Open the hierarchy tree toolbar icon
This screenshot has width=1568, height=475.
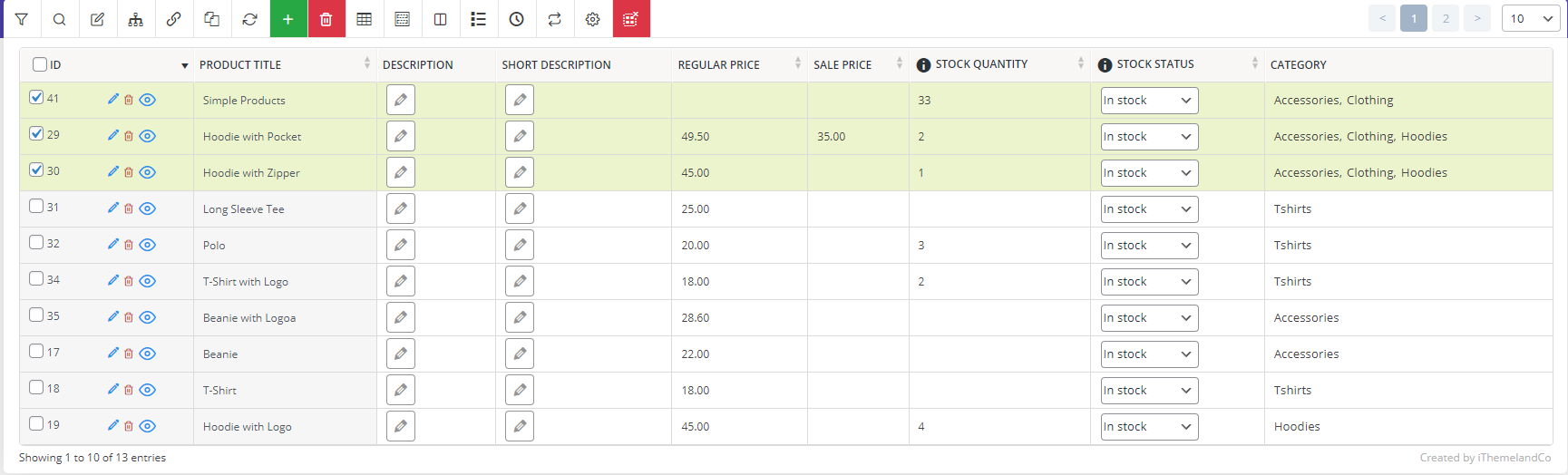[136, 19]
